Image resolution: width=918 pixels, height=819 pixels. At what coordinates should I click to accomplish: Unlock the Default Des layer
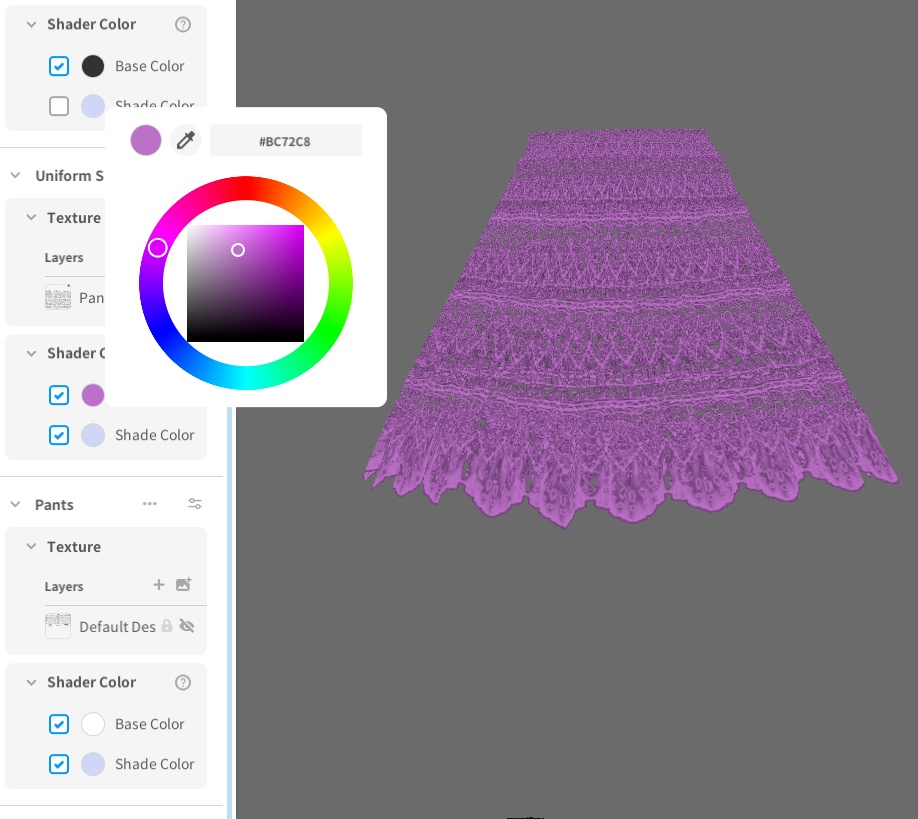pyautogui.click(x=167, y=626)
